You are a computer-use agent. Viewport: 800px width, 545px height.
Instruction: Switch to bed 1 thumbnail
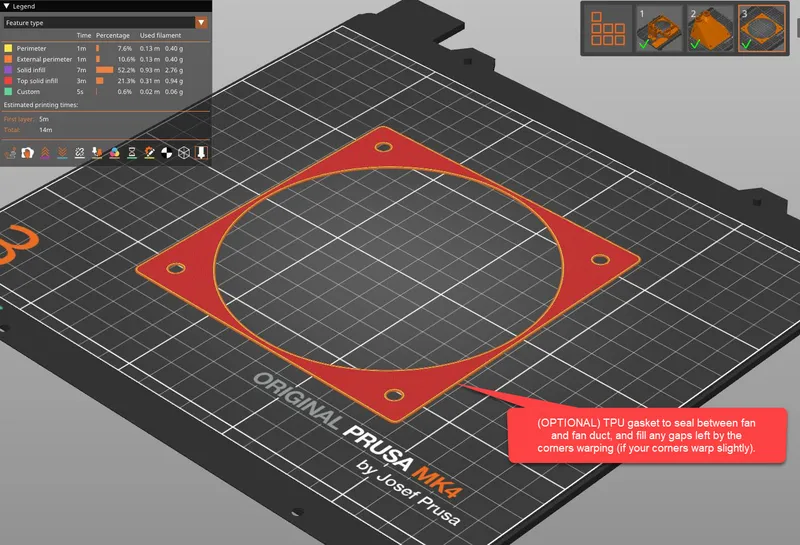click(659, 29)
